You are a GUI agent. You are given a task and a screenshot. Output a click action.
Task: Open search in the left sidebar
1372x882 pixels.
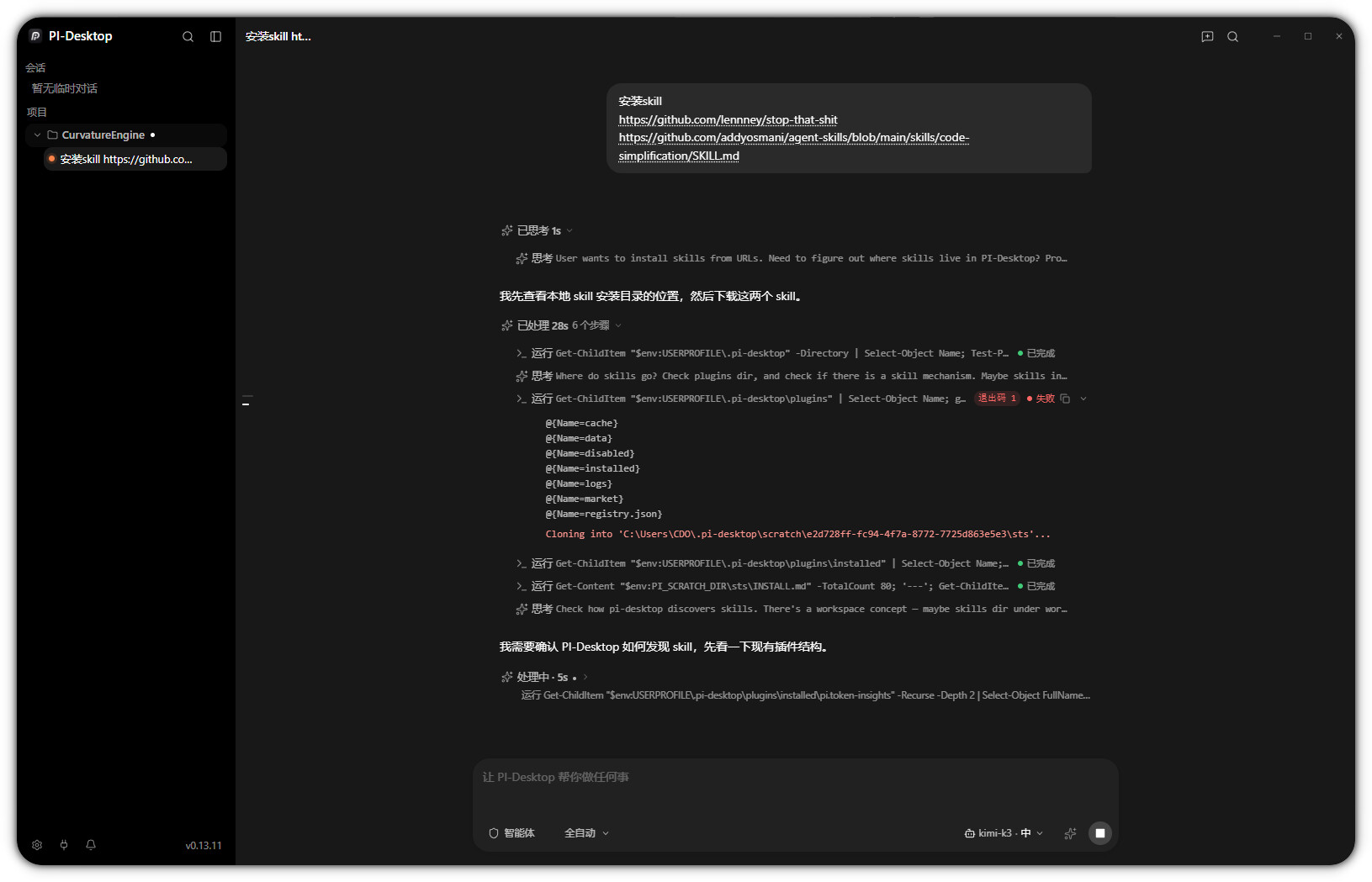click(188, 36)
